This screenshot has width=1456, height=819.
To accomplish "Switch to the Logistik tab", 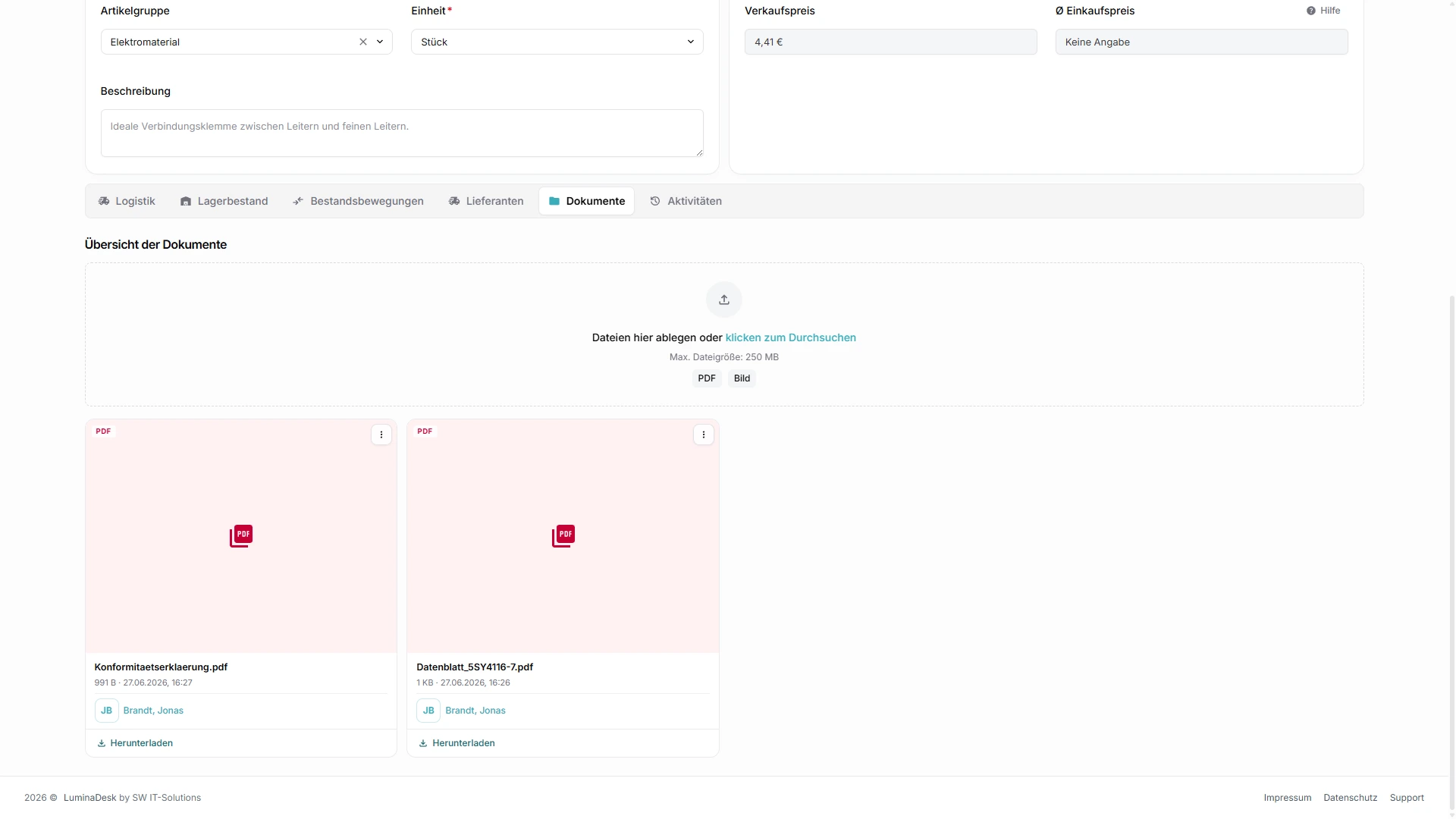I will pyautogui.click(x=127, y=201).
